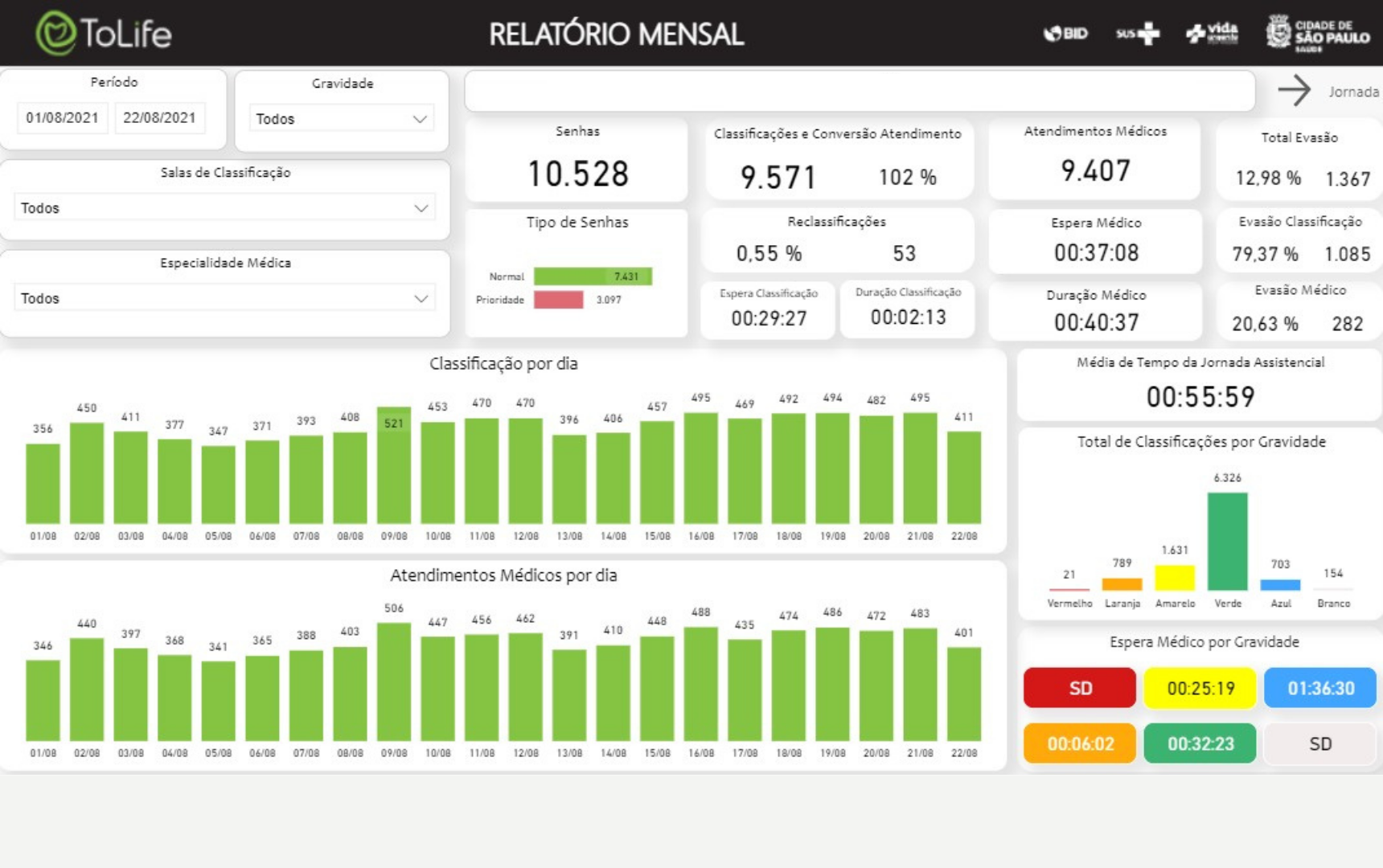Screen dimensions: 1383x868
Task: Click the Verde bar in Gravidade chart
Action: [1228, 542]
